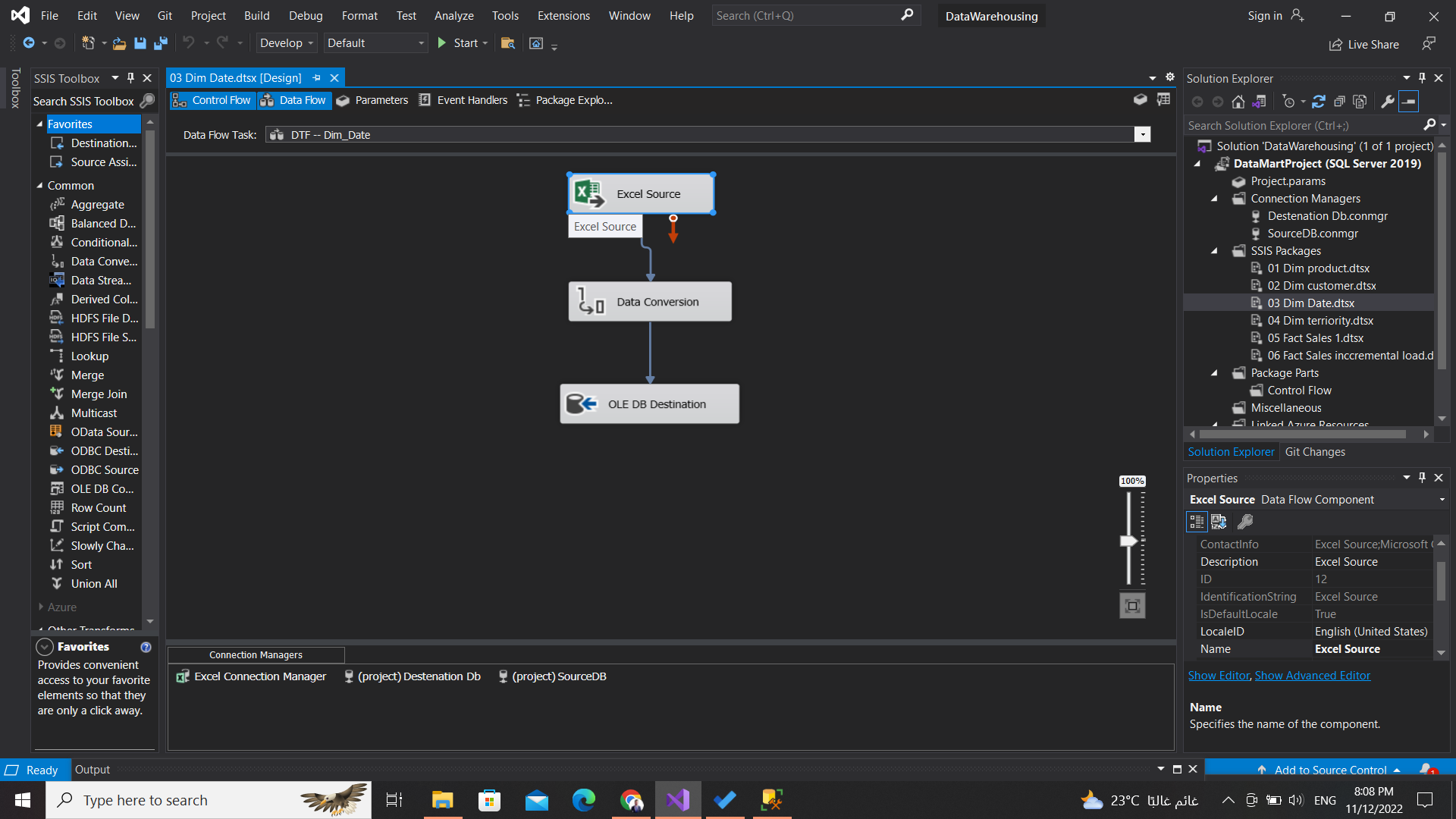Viewport: 1456px width, 819px height.
Task: Click the Undo arrow in the toolbar
Action: (190, 43)
